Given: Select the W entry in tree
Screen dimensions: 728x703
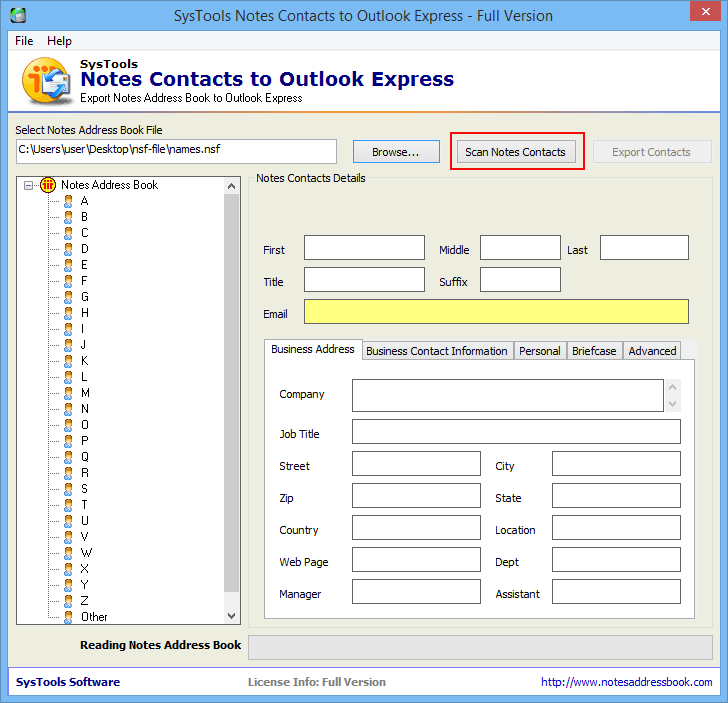Looking at the screenshot, I should 86,553.
